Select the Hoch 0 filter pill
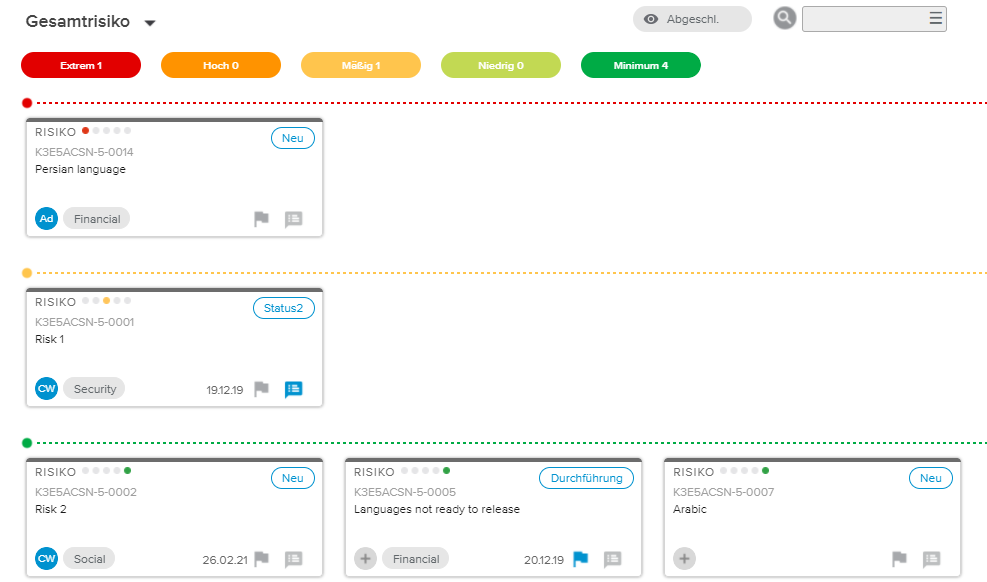 (221, 65)
